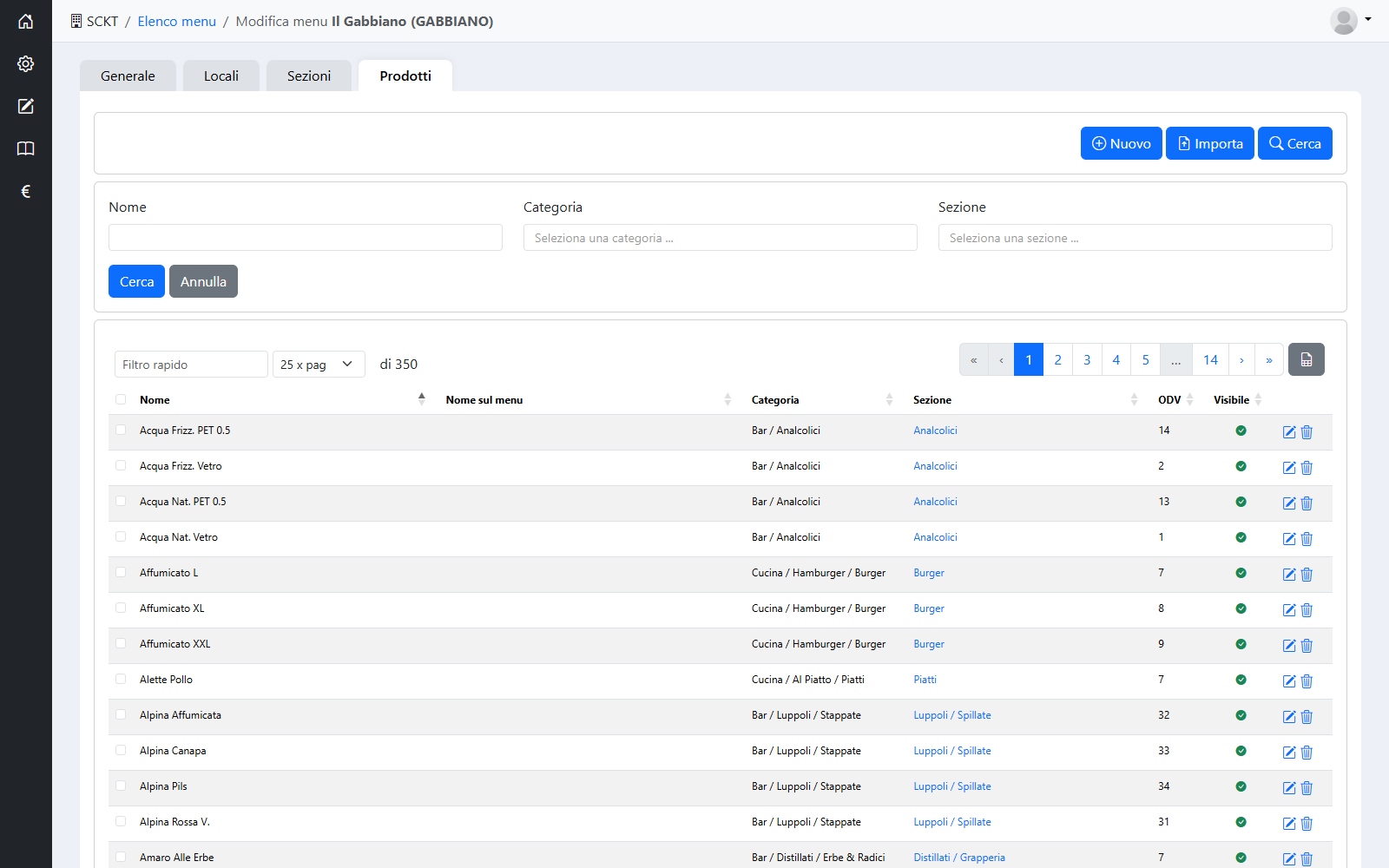Image resolution: width=1389 pixels, height=868 pixels.
Task: Tick the Alette Pollo row checkbox
Action: tap(121, 679)
